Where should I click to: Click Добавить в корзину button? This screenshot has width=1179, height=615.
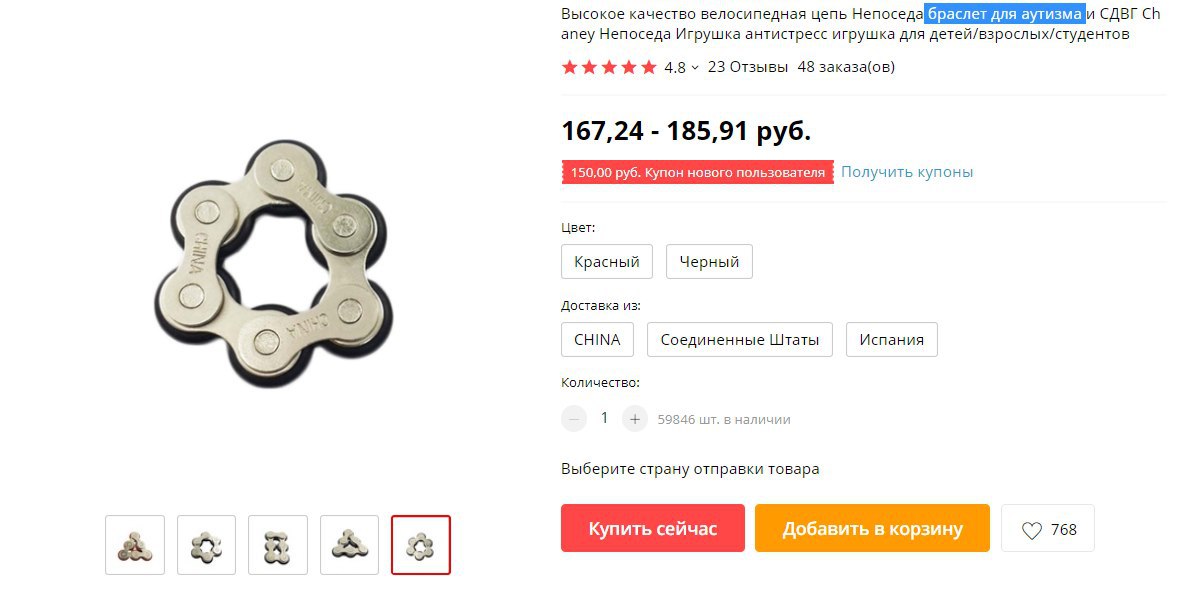coord(872,529)
